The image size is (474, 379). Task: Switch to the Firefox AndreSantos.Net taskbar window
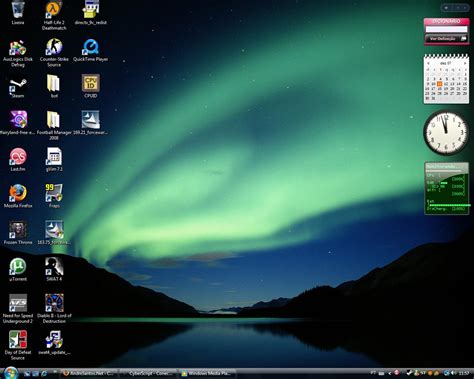[89, 374]
